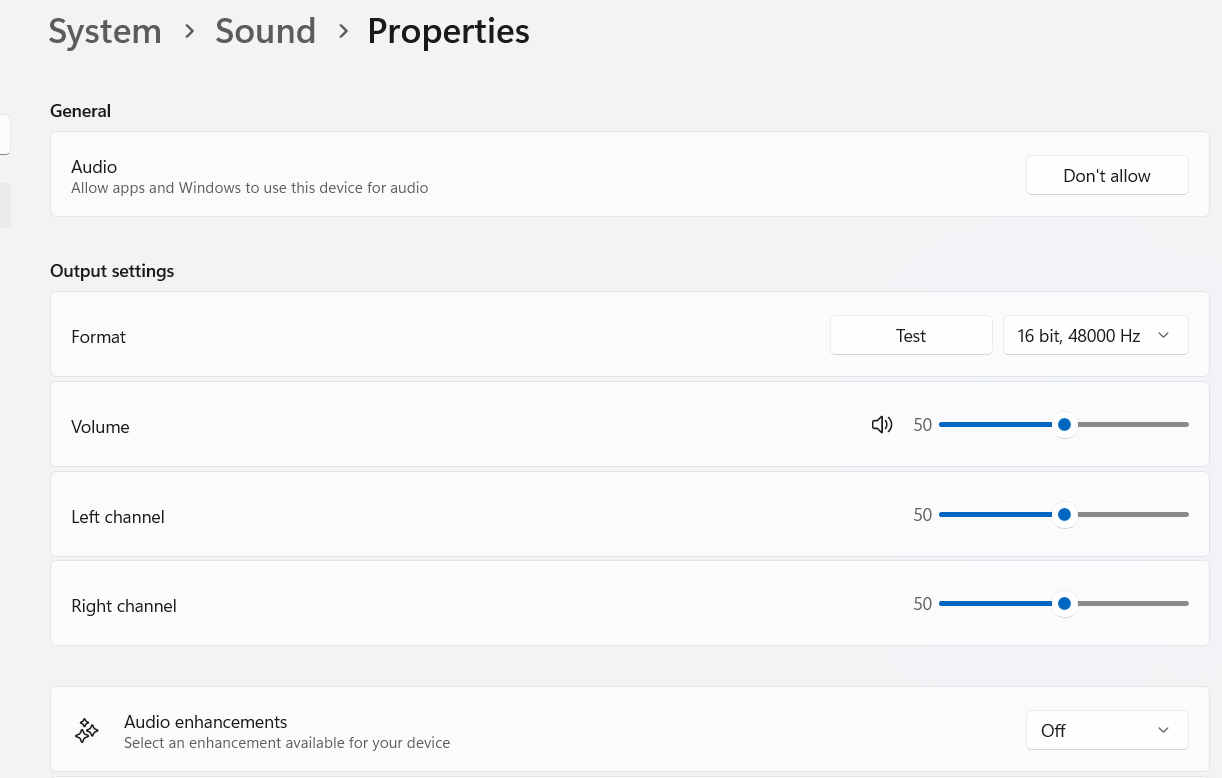Expand the Audio enhancements Off dropdown

(x=1107, y=730)
